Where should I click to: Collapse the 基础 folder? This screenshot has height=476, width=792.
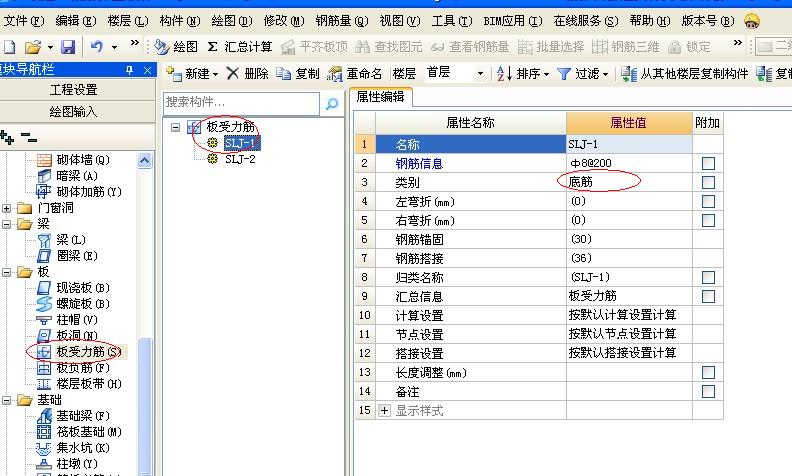6,400
